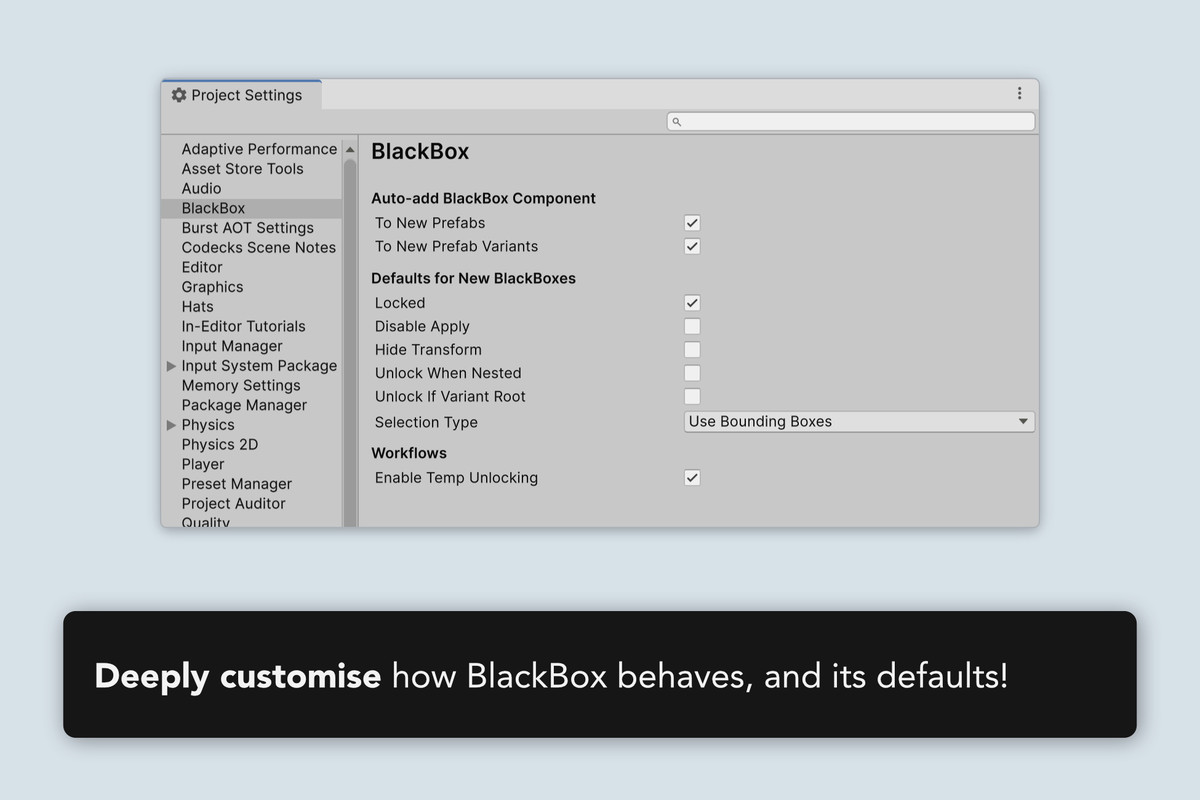1200x800 pixels.
Task: Select Memory Settings in the sidebar
Action: point(241,386)
